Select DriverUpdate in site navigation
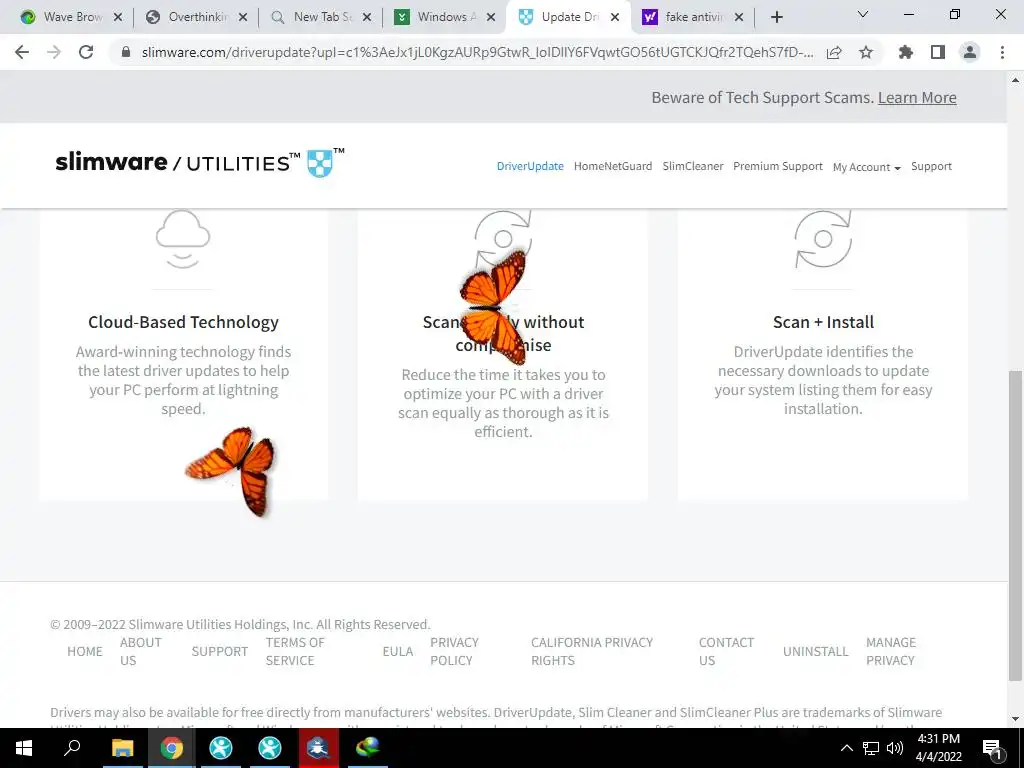This screenshot has width=1024, height=768. (x=530, y=166)
